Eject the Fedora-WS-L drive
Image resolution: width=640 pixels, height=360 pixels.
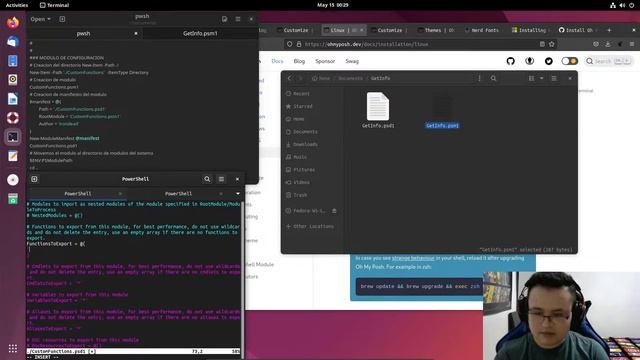click(x=334, y=211)
